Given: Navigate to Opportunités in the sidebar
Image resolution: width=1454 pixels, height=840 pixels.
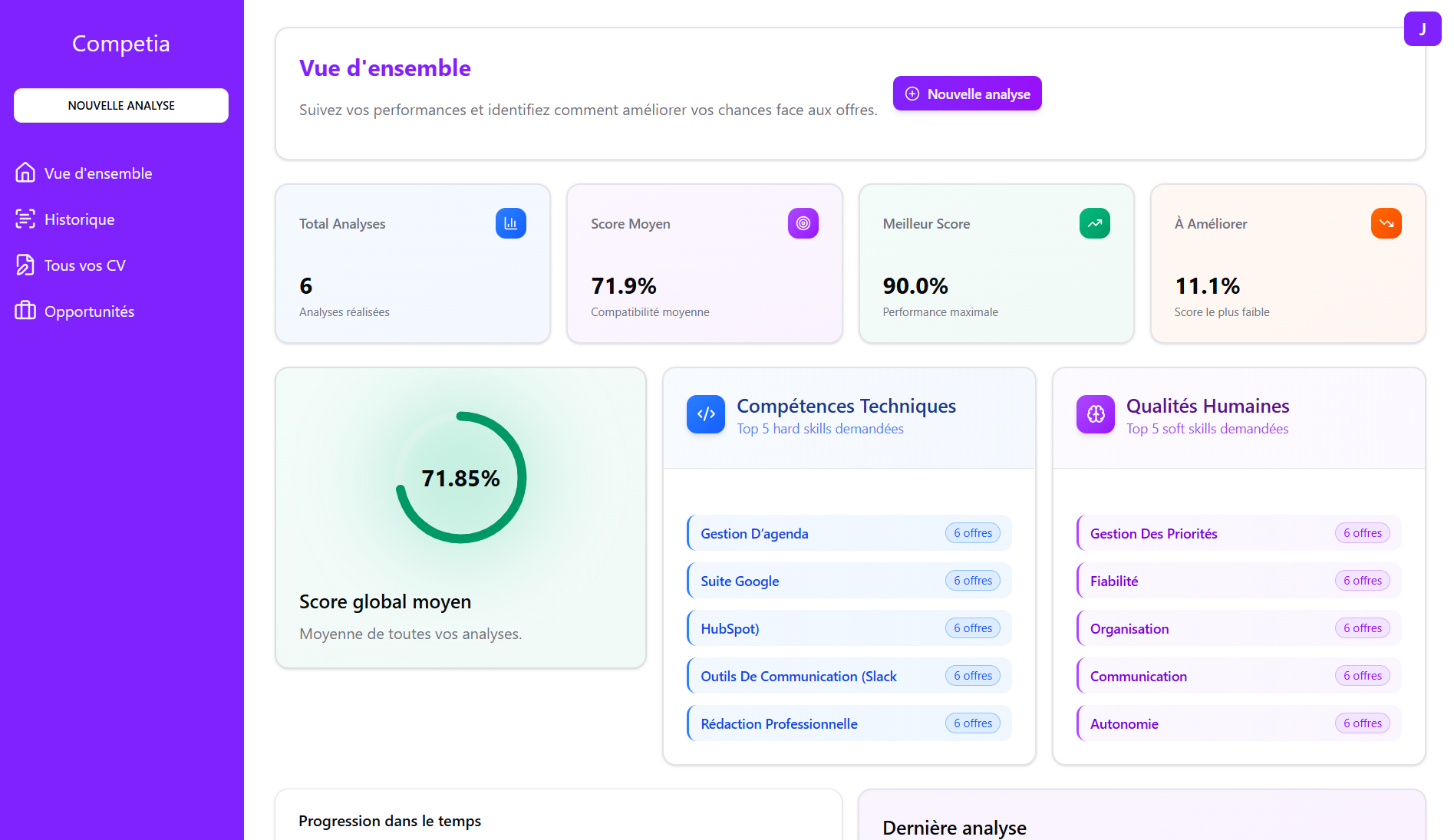Looking at the screenshot, I should [x=89, y=311].
